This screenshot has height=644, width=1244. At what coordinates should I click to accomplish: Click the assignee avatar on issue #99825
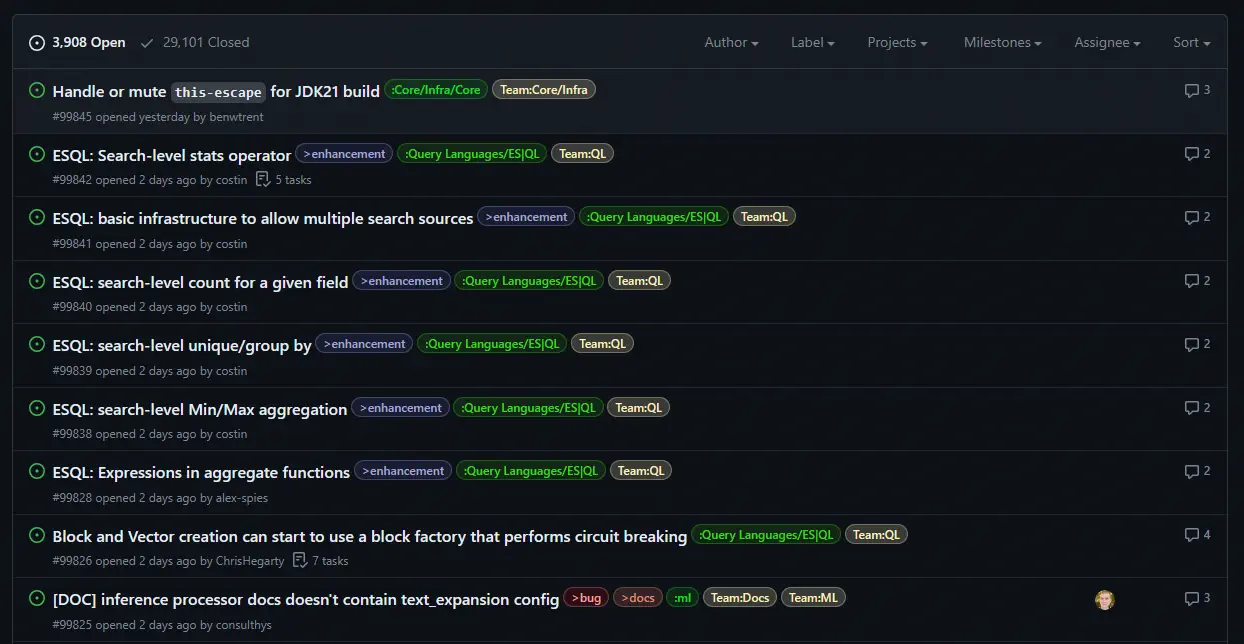(x=1104, y=599)
